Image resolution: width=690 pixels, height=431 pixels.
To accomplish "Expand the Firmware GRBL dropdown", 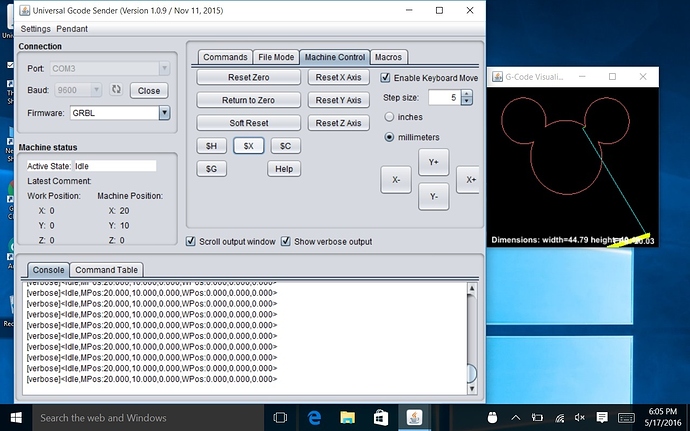I will pos(164,113).
